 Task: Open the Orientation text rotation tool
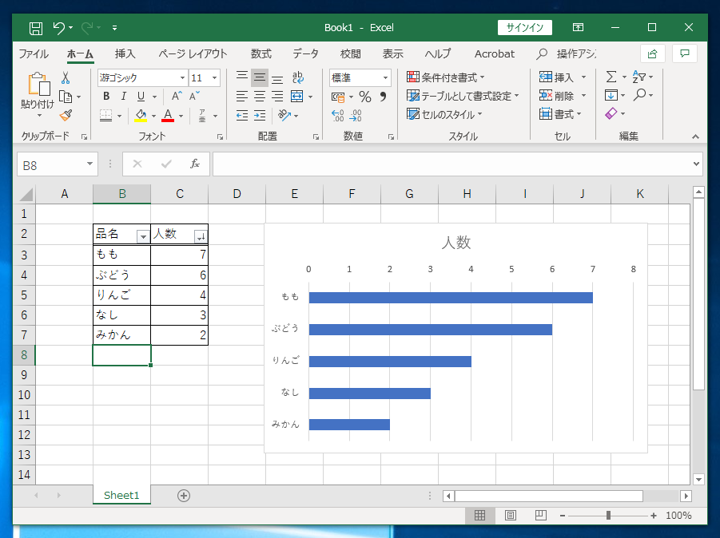click(x=285, y=115)
